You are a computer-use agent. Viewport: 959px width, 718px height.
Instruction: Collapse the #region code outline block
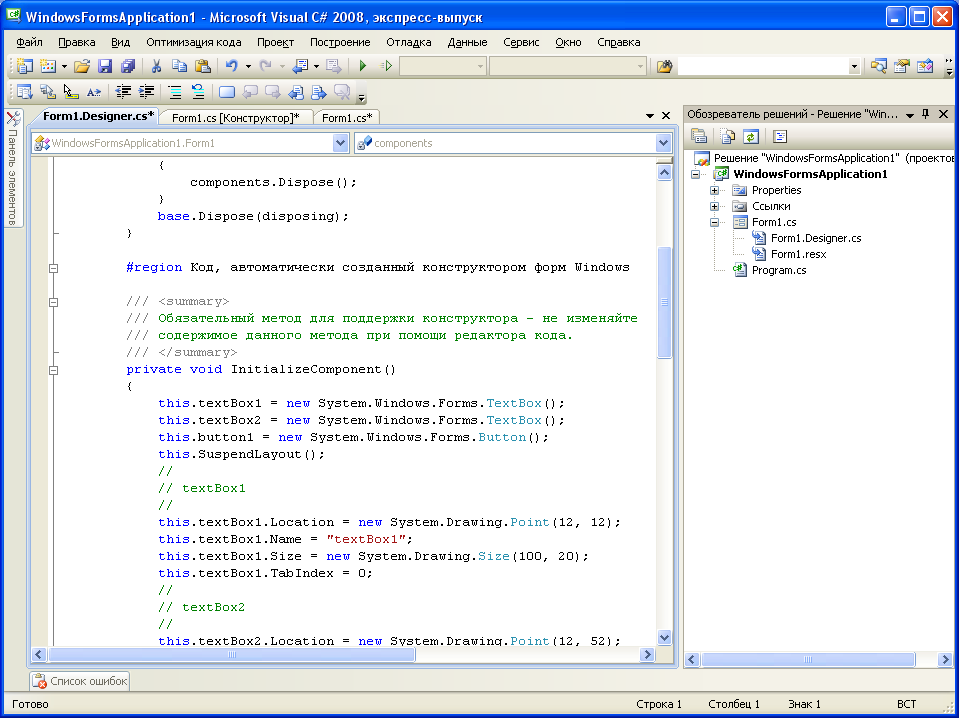[54, 268]
